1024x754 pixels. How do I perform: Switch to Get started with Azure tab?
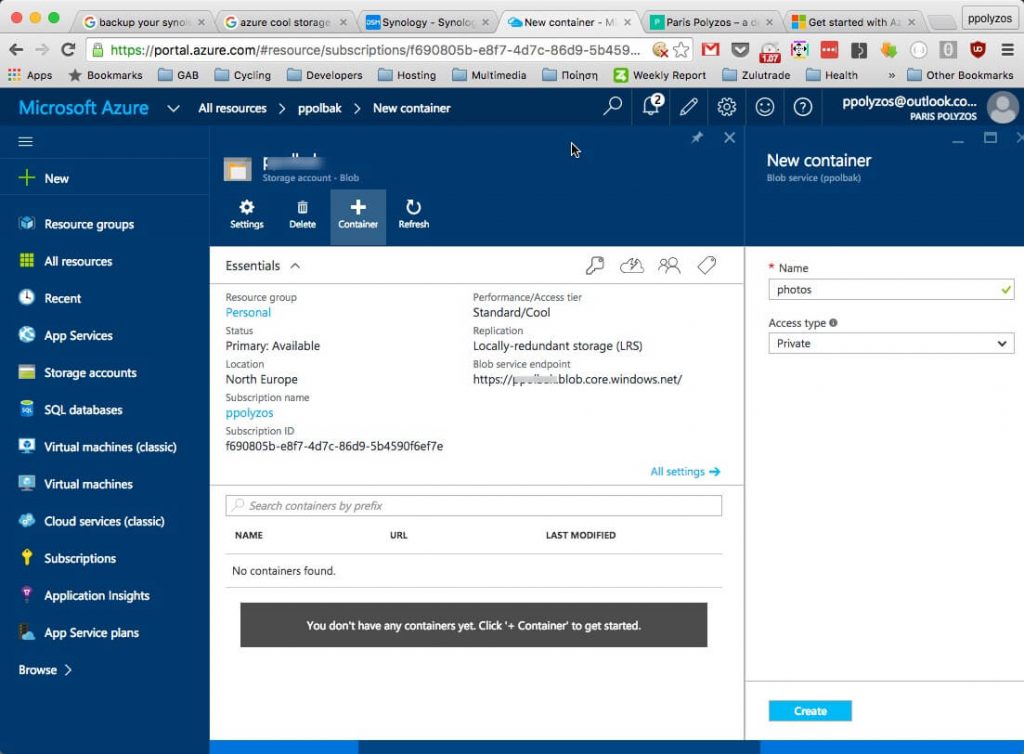(852, 22)
